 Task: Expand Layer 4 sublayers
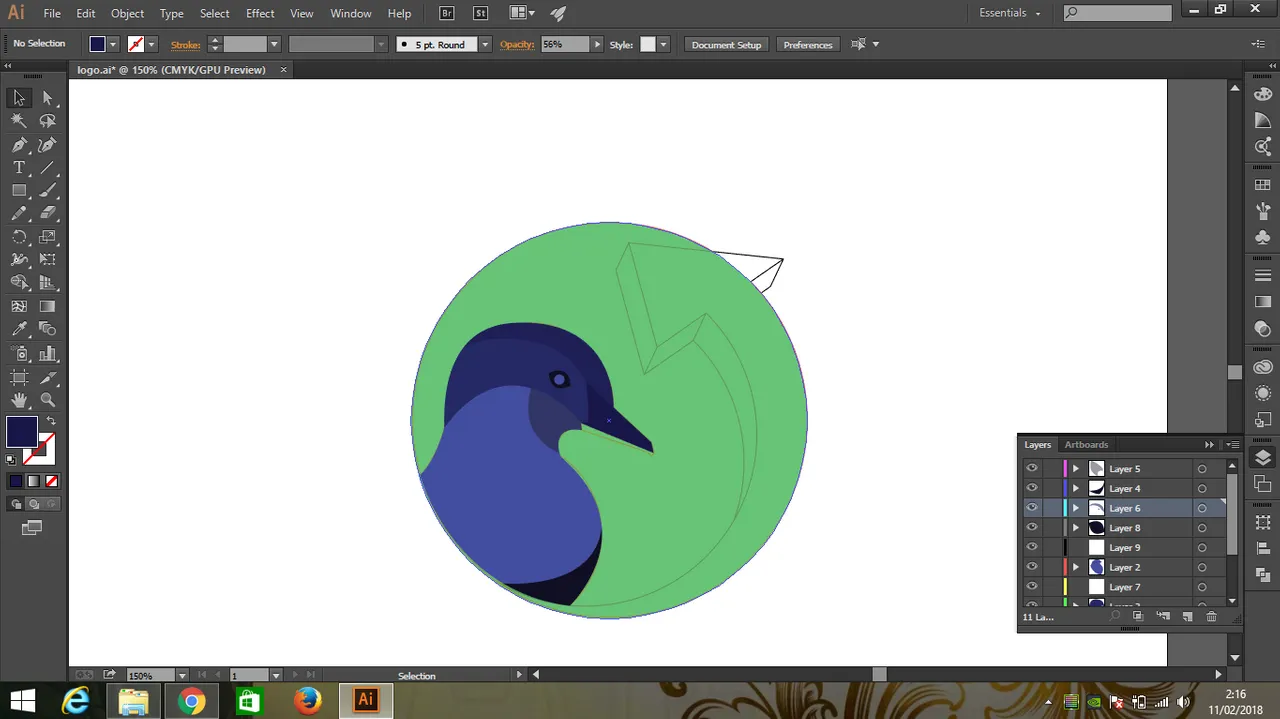point(1076,488)
